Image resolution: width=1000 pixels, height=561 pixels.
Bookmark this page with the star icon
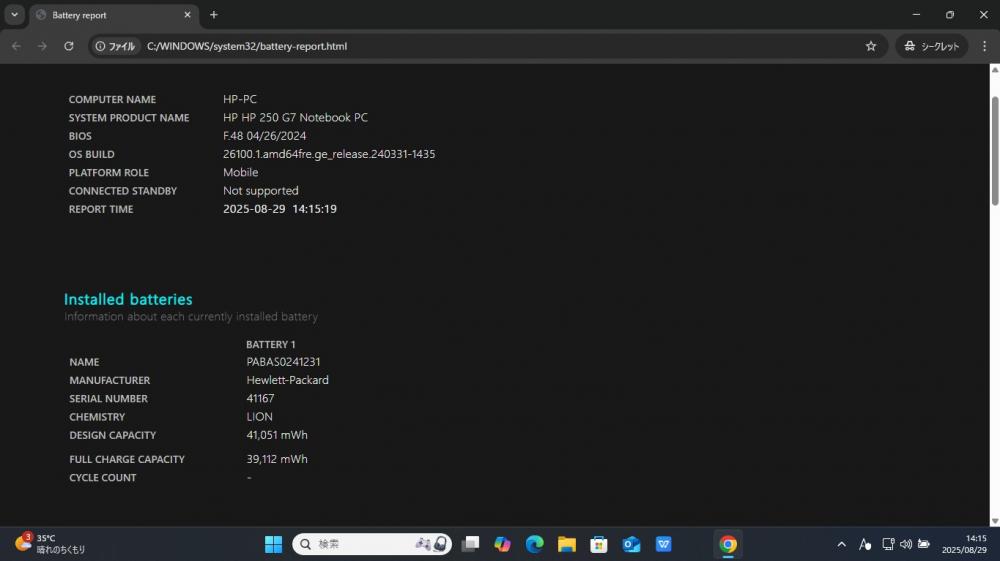pyautogui.click(x=871, y=46)
